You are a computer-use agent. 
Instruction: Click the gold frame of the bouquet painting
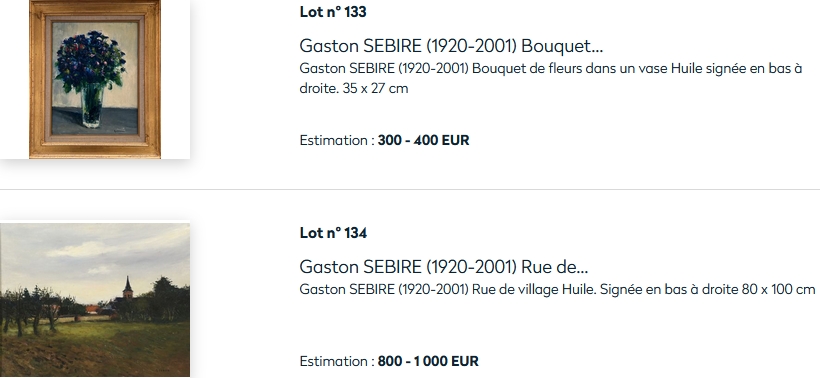(38, 78)
